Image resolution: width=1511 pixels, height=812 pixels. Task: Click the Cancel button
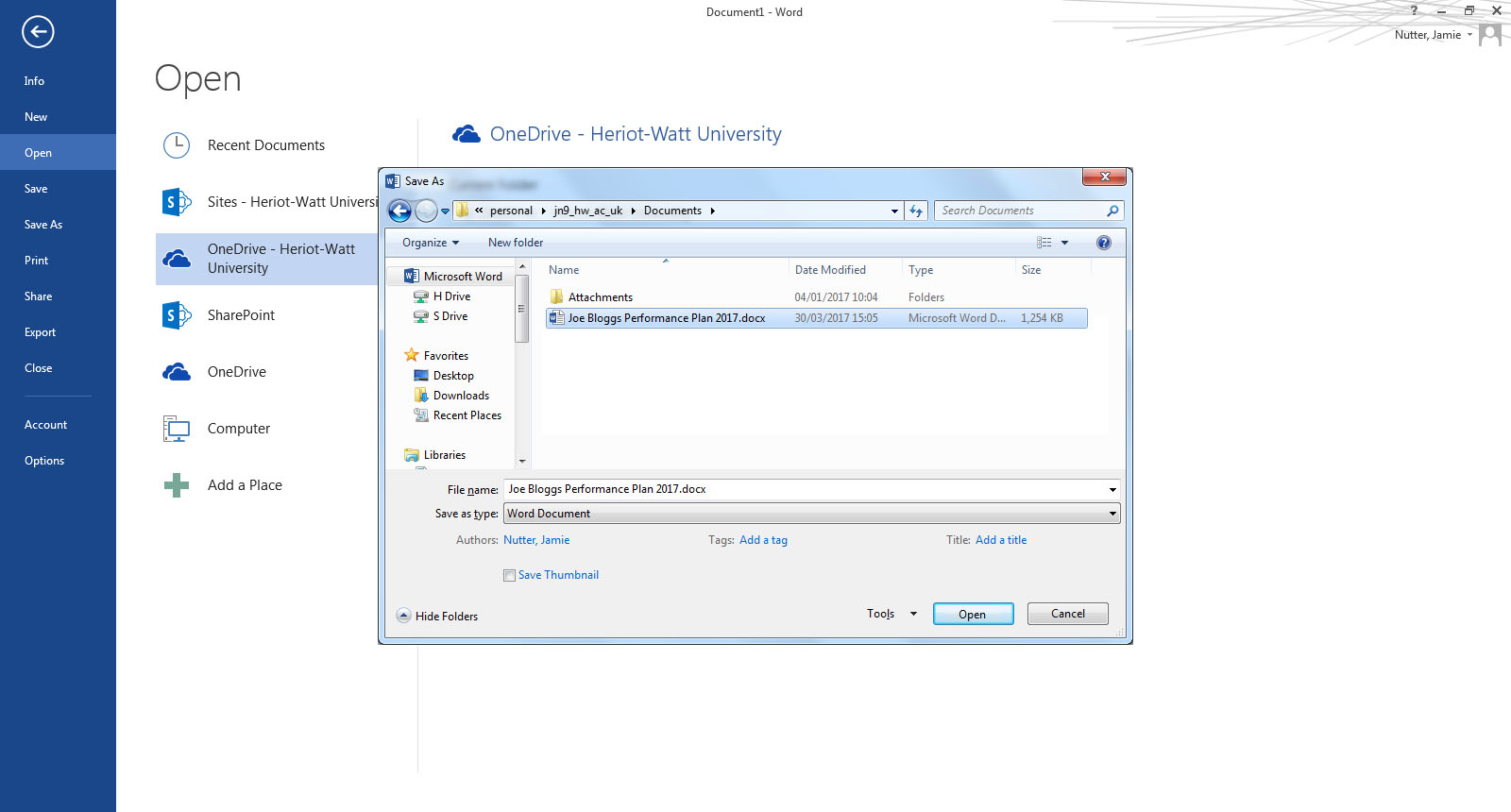point(1068,614)
